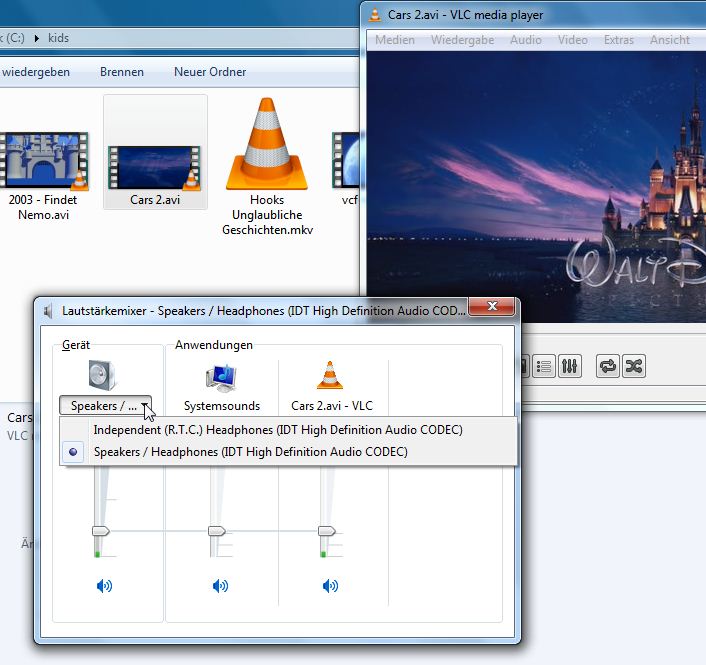Viewport: 706px width, 665px height.
Task: Open the Wiedergabe menu in VLC
Action: (x=462, y=40)
